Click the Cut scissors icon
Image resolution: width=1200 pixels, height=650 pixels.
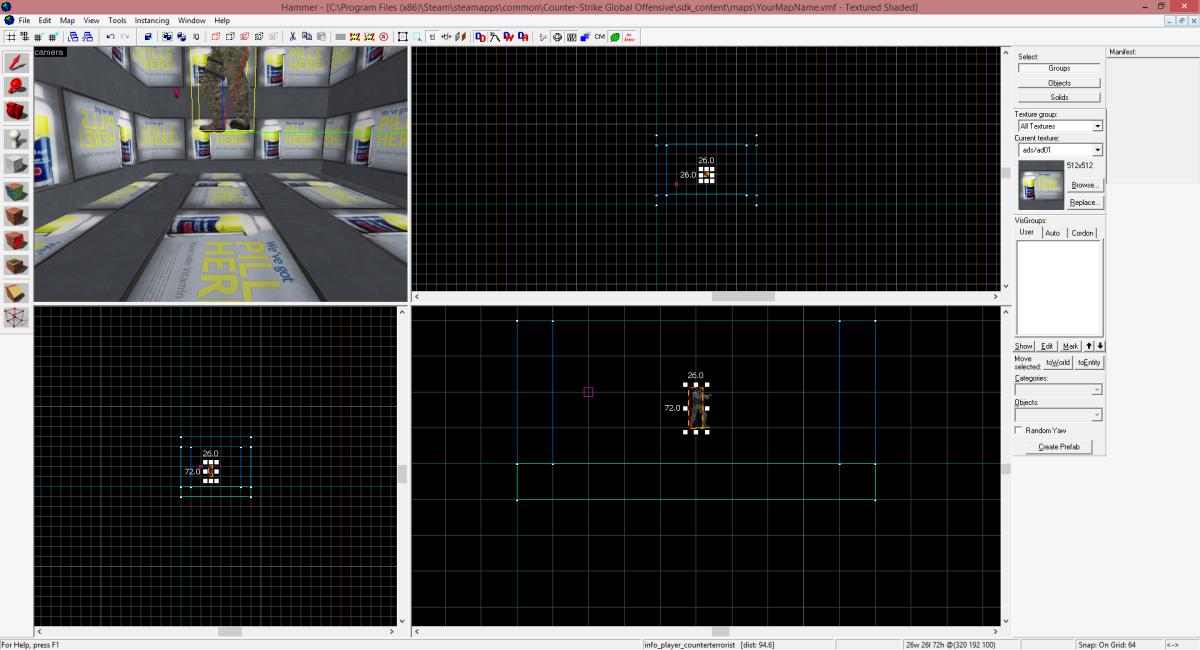pyautogui.click(x=292, y=36)
